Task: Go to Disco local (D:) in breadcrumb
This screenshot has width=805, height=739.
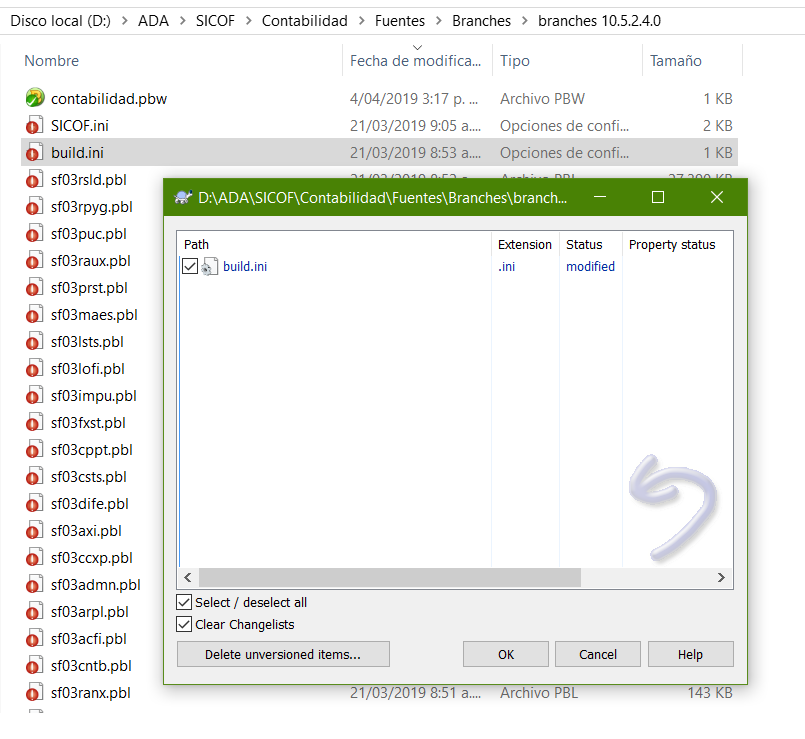Action: pos(61,21)
